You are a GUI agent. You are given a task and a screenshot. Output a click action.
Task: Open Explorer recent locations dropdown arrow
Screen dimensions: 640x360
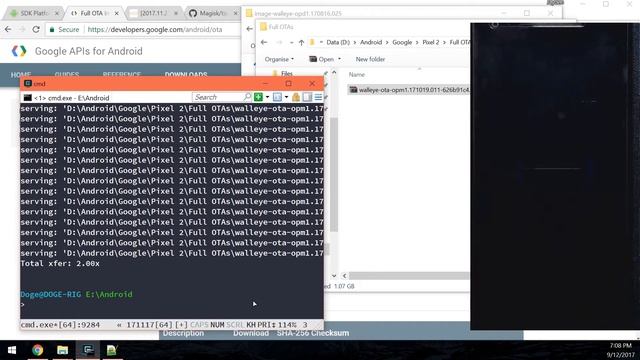point(291,42)
